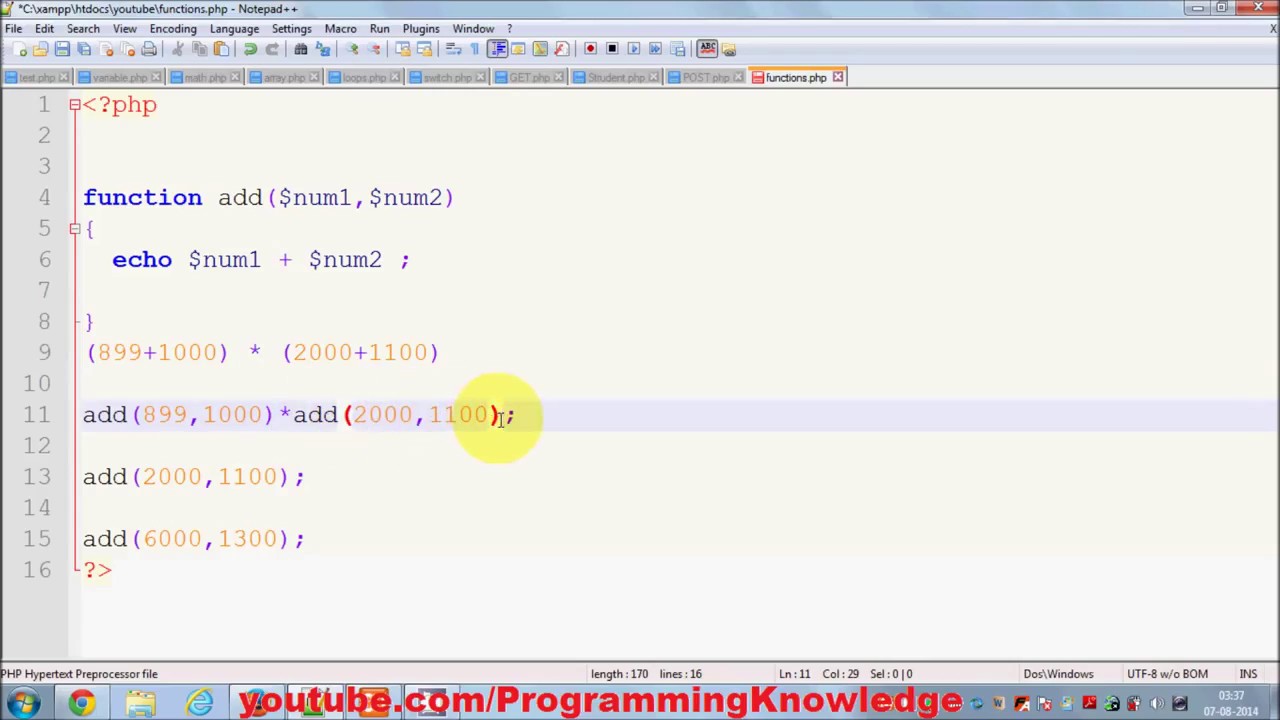The height and width of the screenshot is (720, 1280).
Task: Open the File menu
Action: click(x=14, y=28)
